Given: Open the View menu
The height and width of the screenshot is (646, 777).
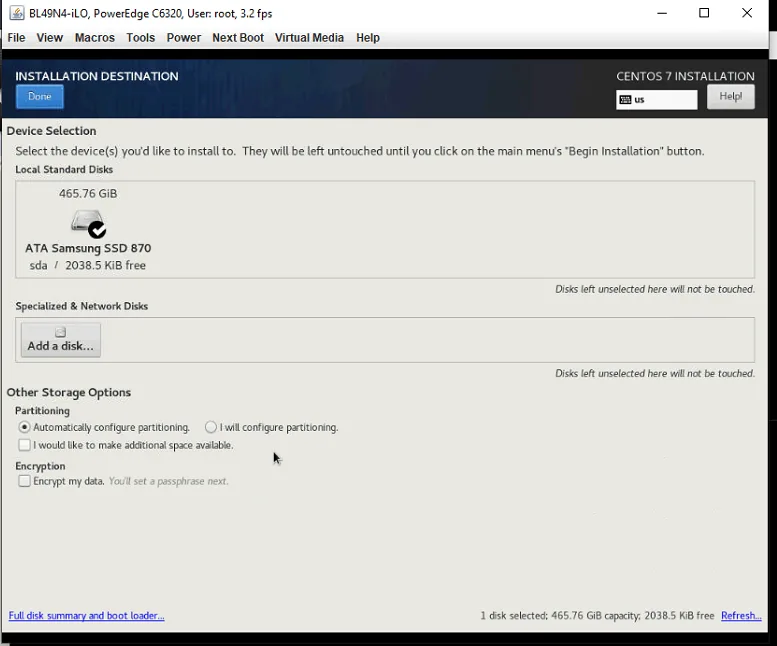Looking at the screenshot, I should click(x=50, y=38).
